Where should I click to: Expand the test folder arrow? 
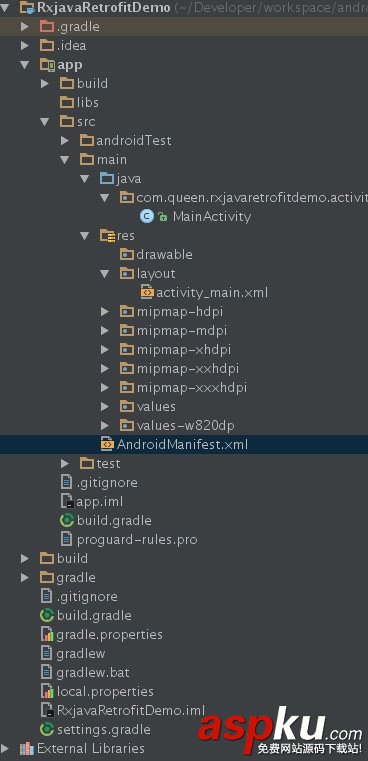tap(65, 463)
